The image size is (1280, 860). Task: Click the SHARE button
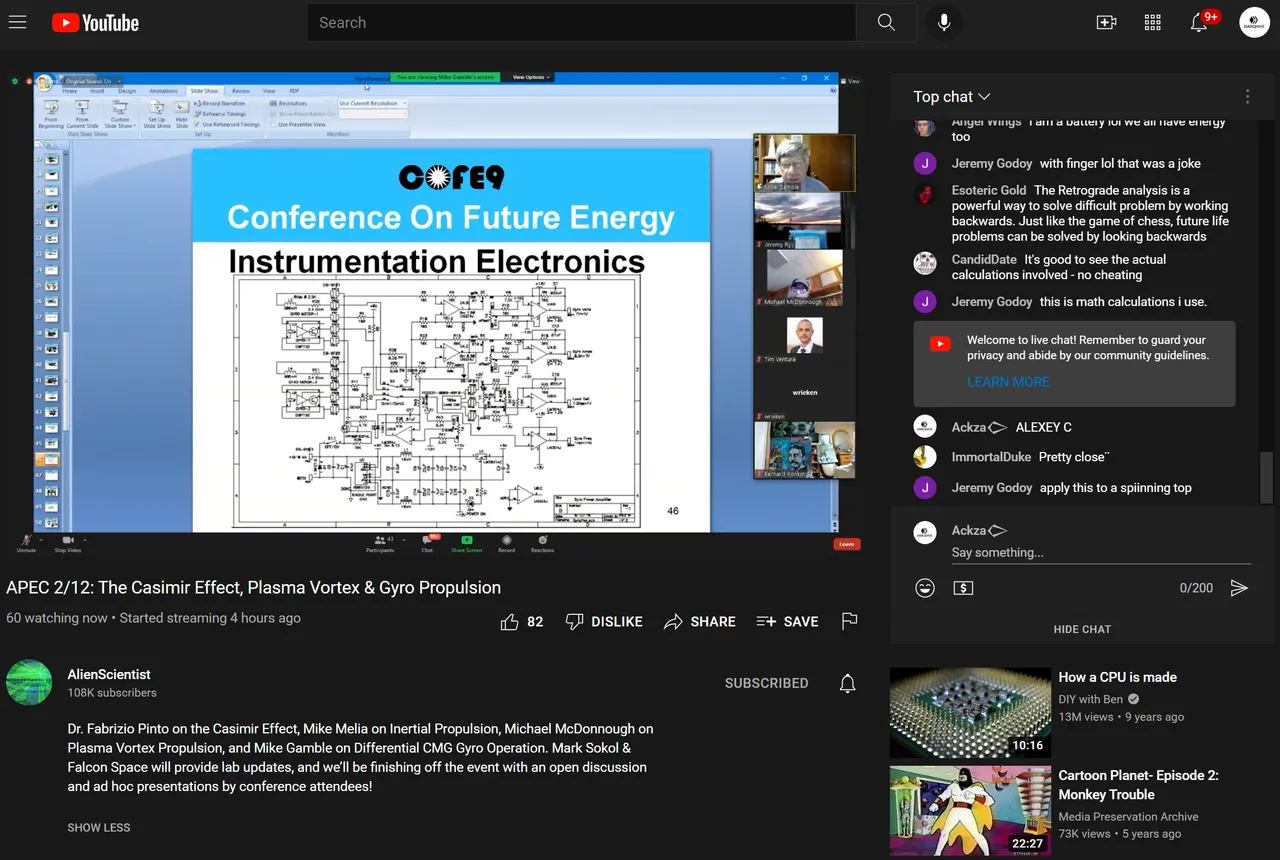700,622
